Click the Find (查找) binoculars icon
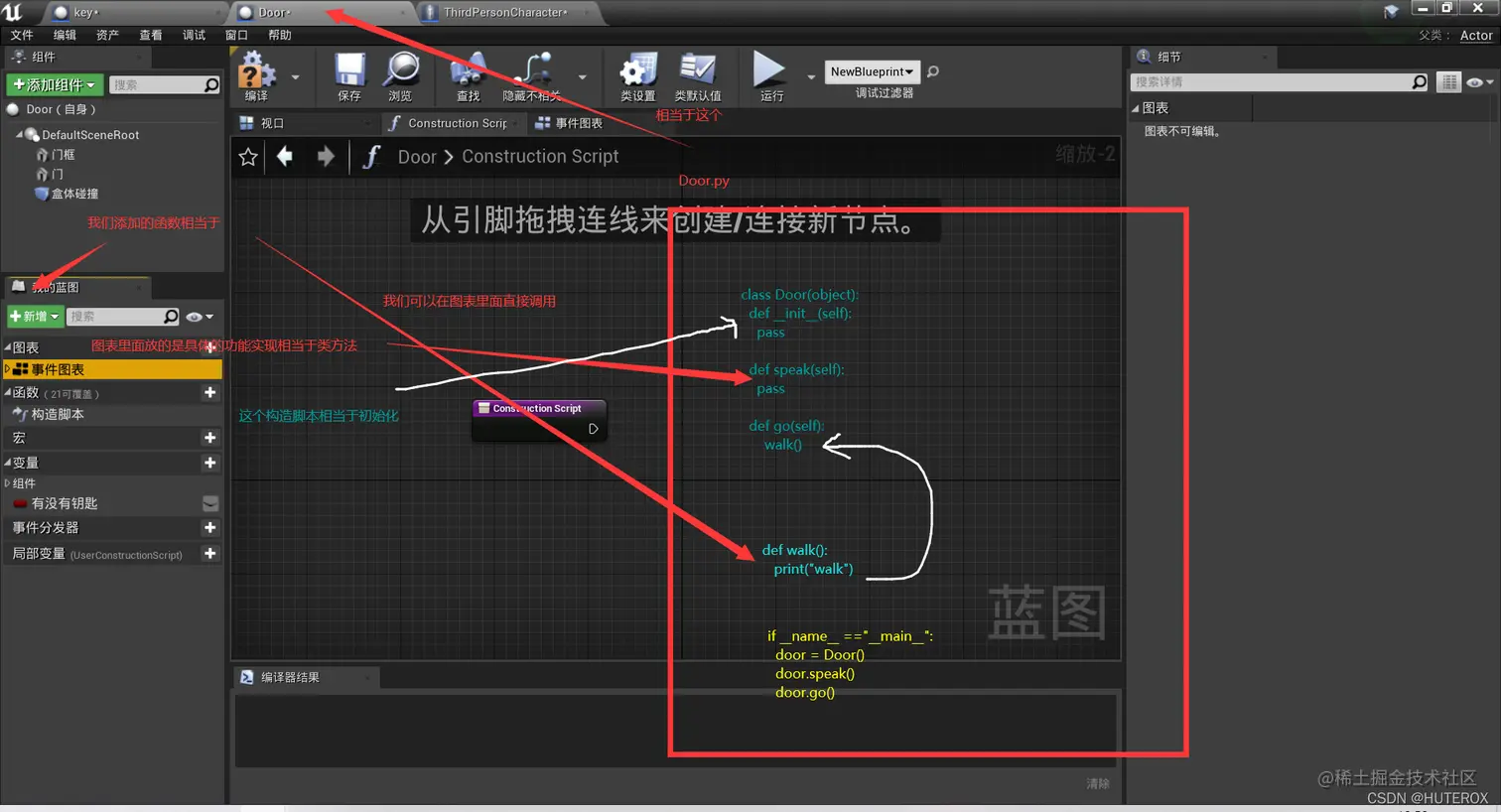Screen dimensions: 1501x812 (468, 70)
